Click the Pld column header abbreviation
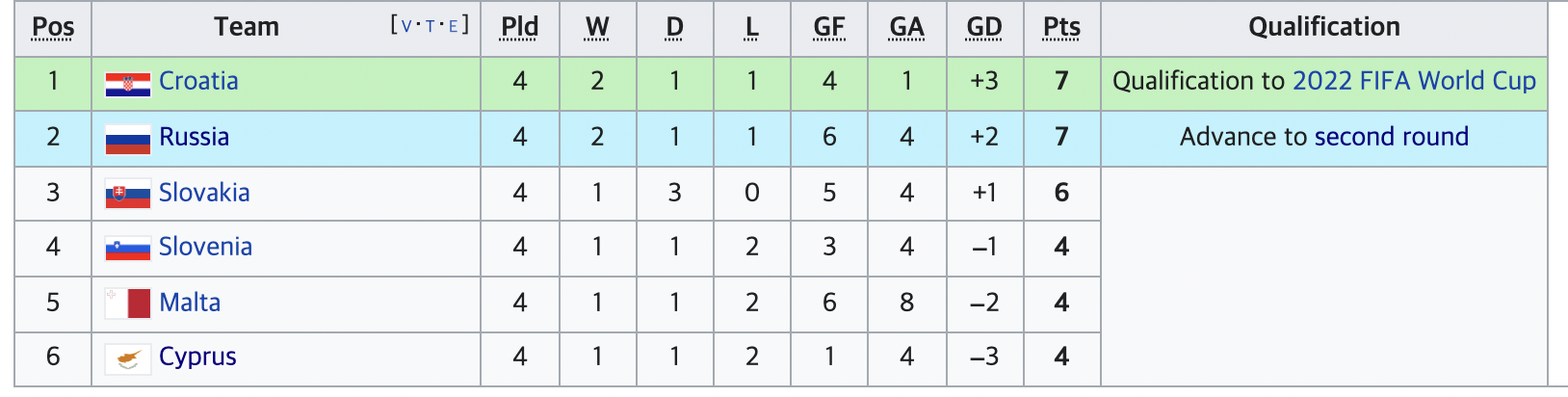Screen dimensions: 1568x397 coord(520,27)
